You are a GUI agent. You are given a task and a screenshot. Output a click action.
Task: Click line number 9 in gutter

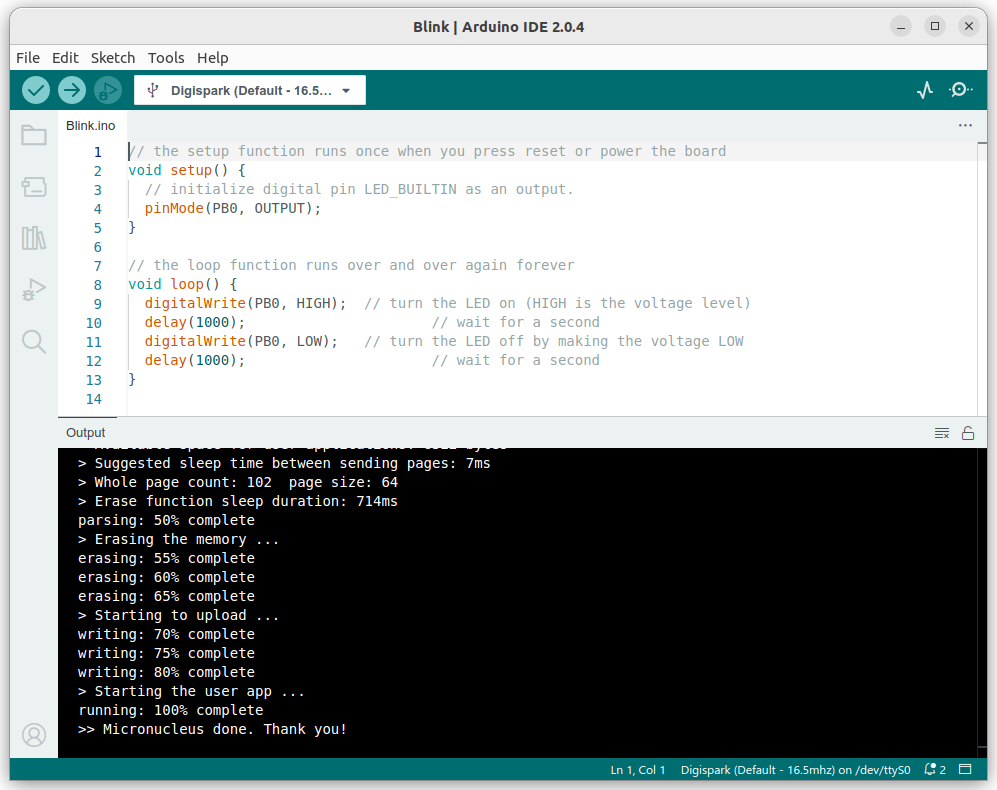[97, 304]
